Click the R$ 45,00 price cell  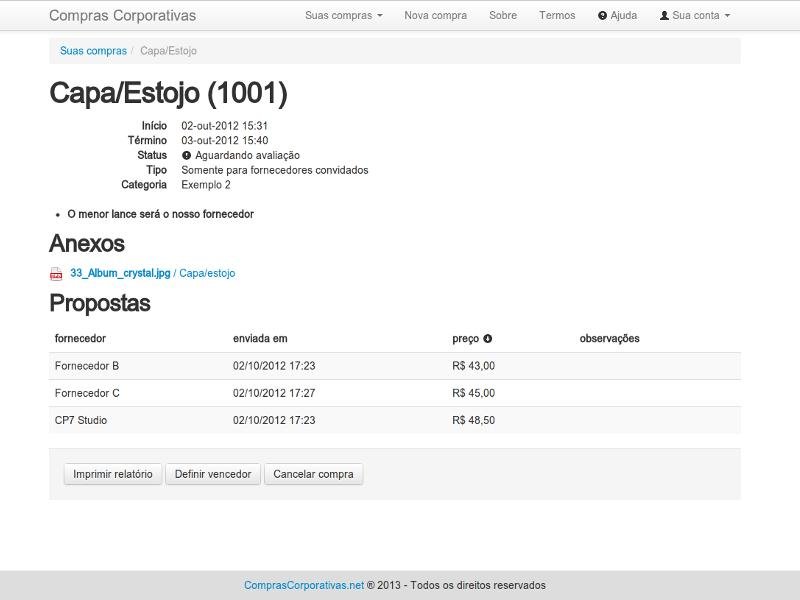(473, 393)
